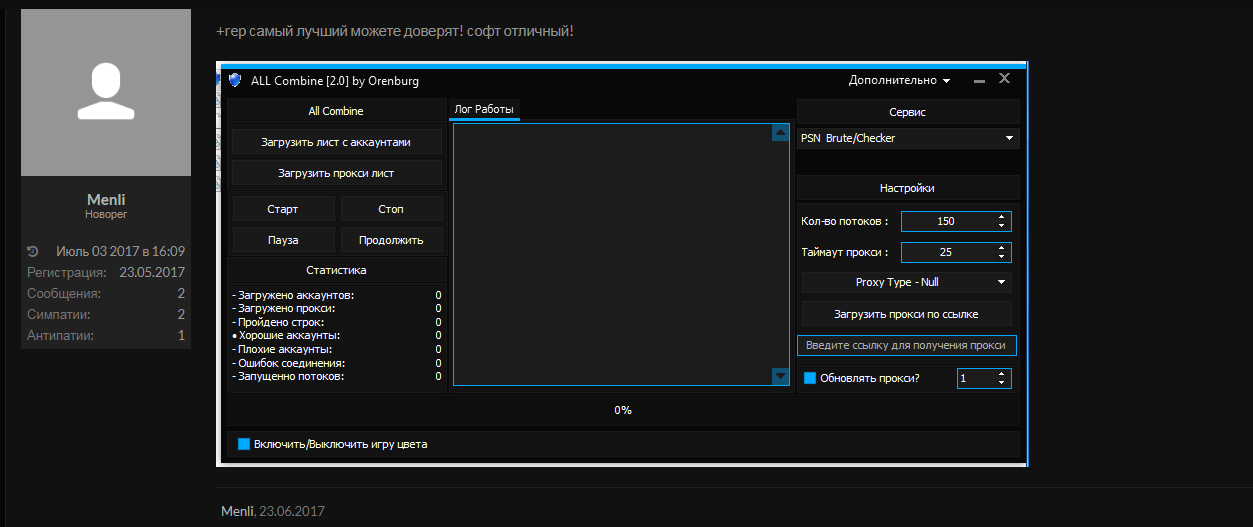
Task: Click the Запущенно потоков statistics row
Action: click(x=336, y=376)
